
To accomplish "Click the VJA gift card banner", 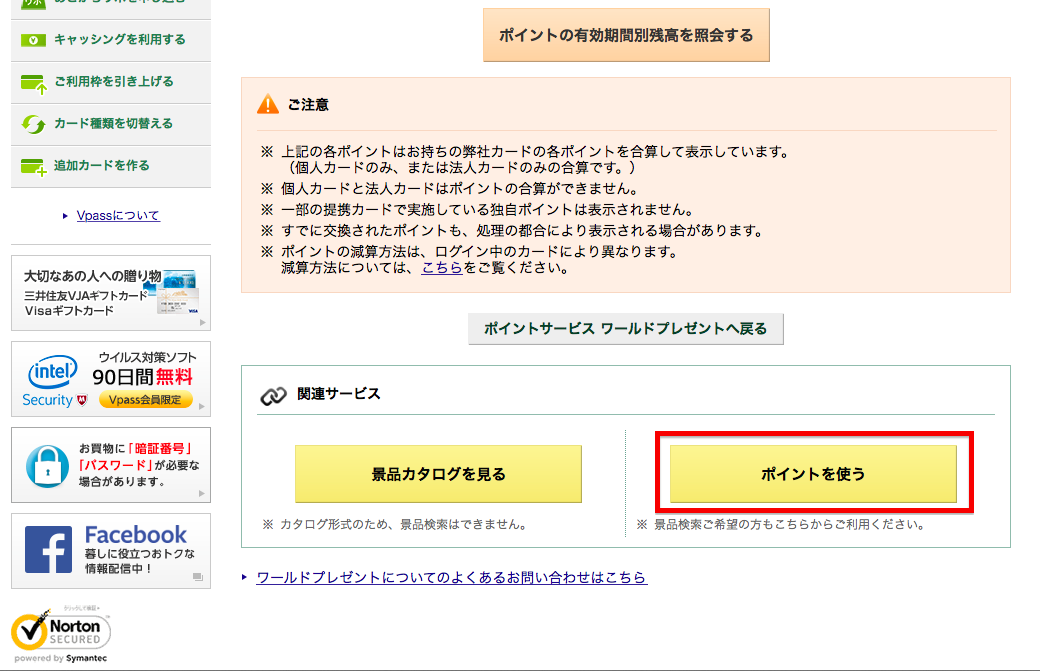I will click(111, 293).
